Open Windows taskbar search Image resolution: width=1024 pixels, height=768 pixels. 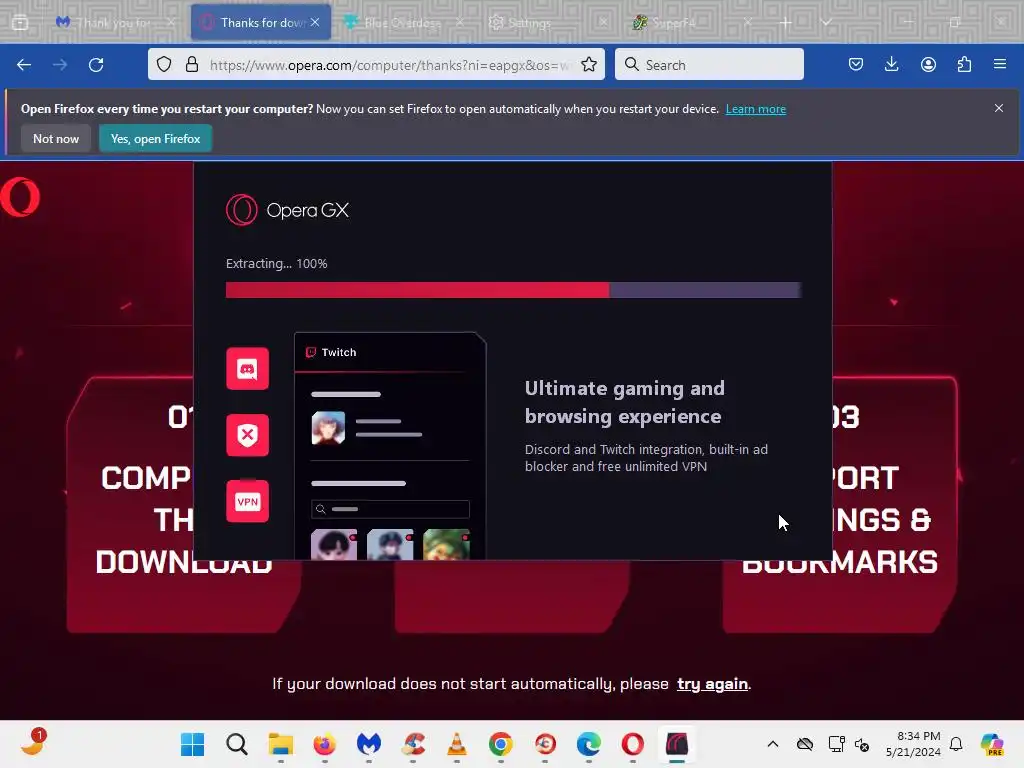236,744
